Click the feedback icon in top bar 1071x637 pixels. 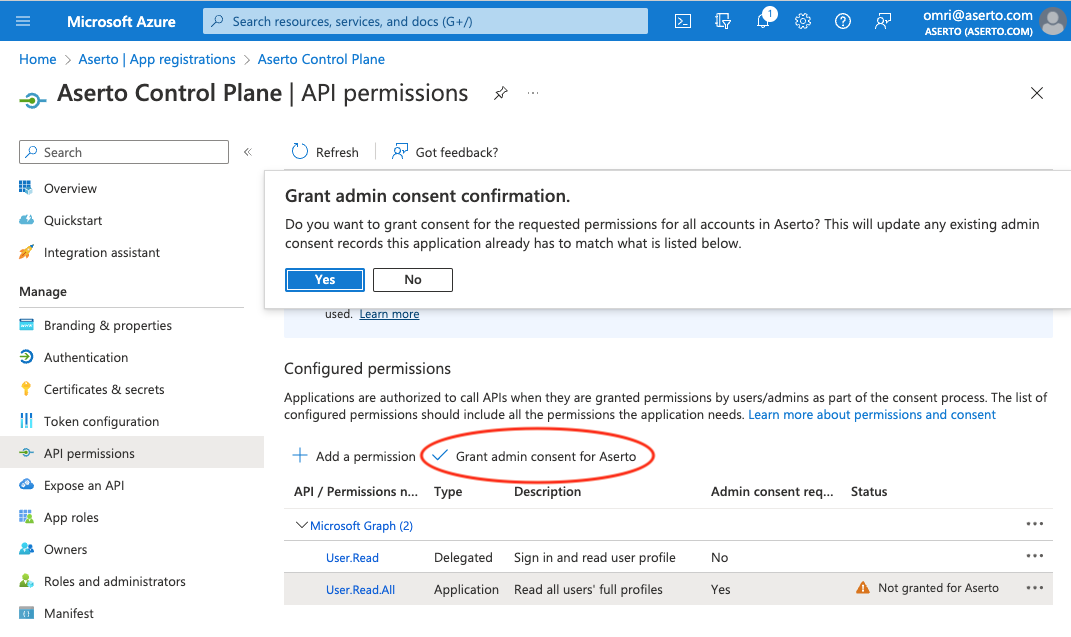coord(883,21)
